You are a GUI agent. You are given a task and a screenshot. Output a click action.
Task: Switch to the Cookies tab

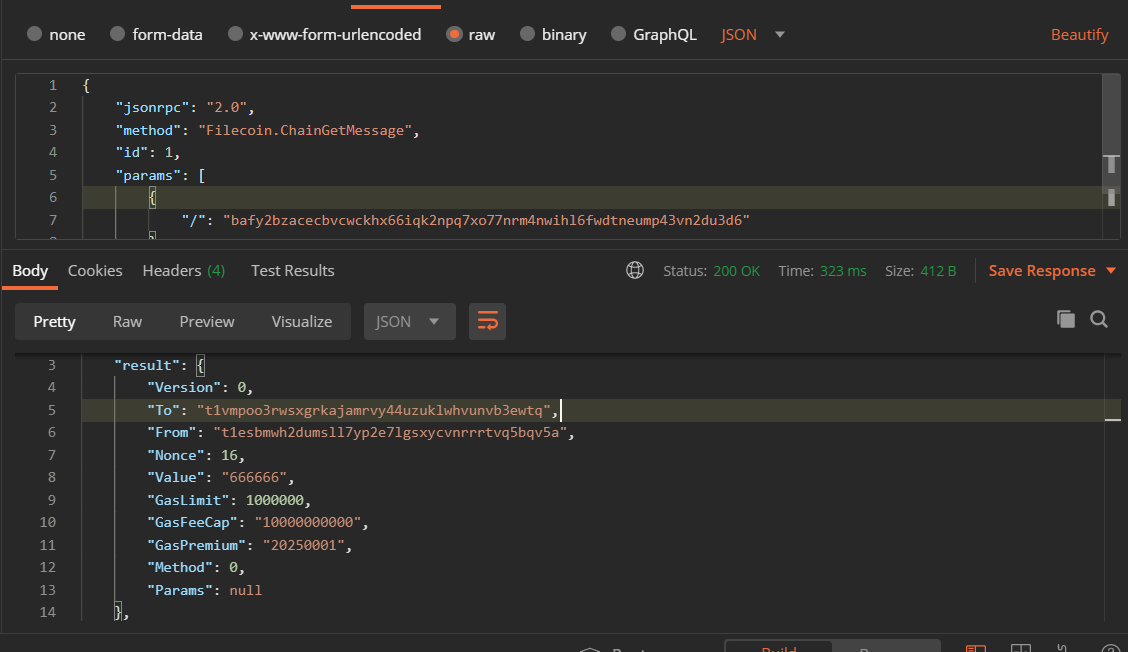pyautogui.click(x=94, y=270)
